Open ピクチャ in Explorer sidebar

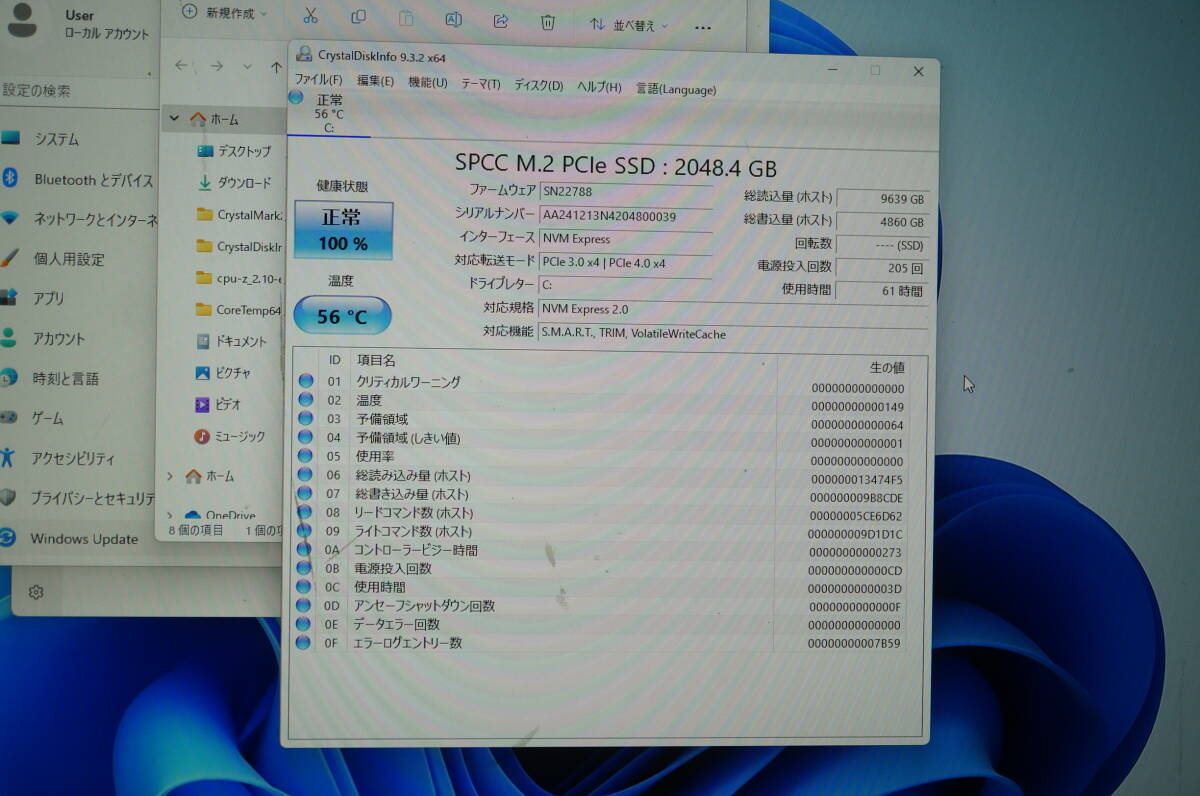click(224, 373)
